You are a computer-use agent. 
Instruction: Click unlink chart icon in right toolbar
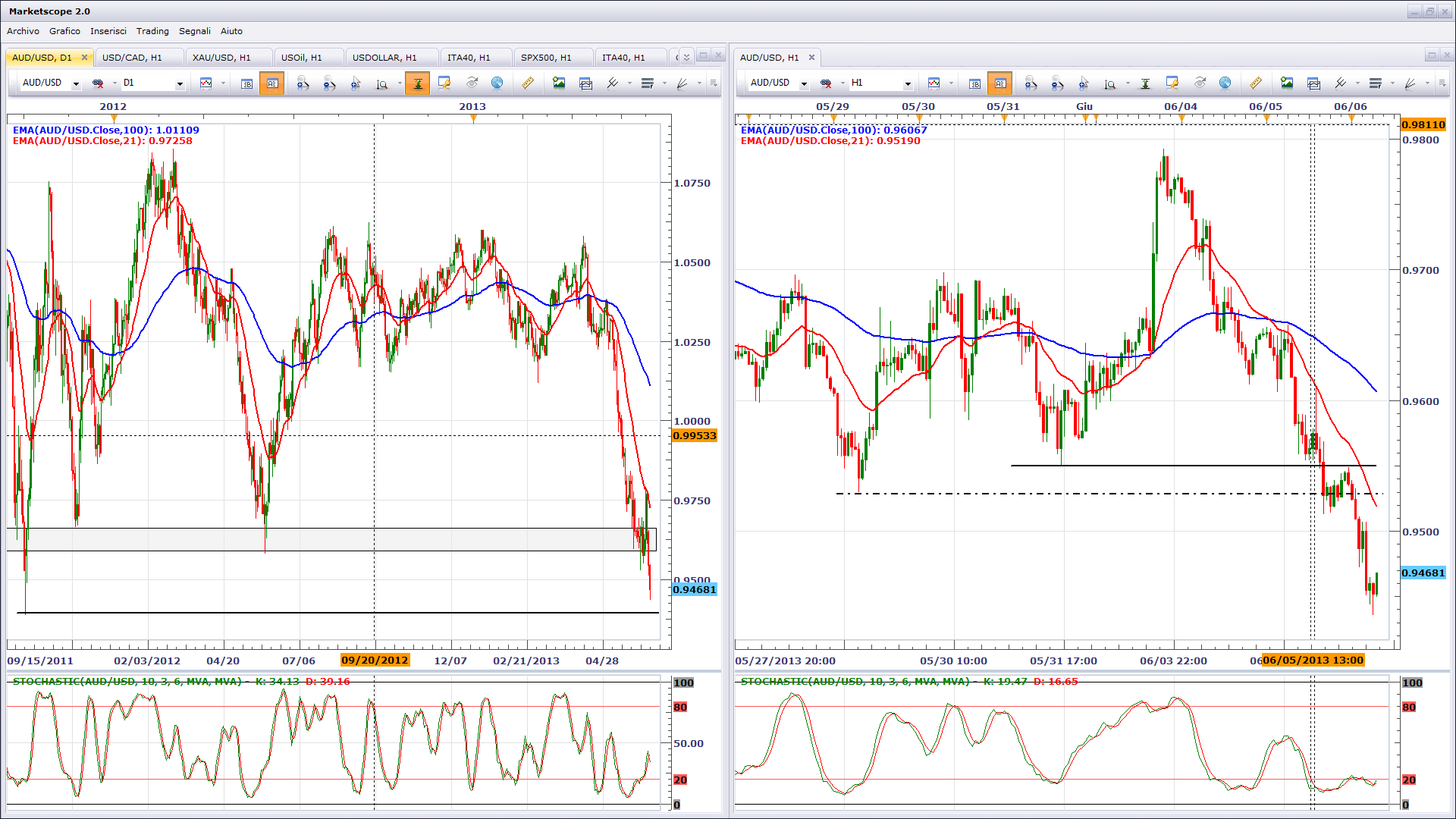pos(826,83)
